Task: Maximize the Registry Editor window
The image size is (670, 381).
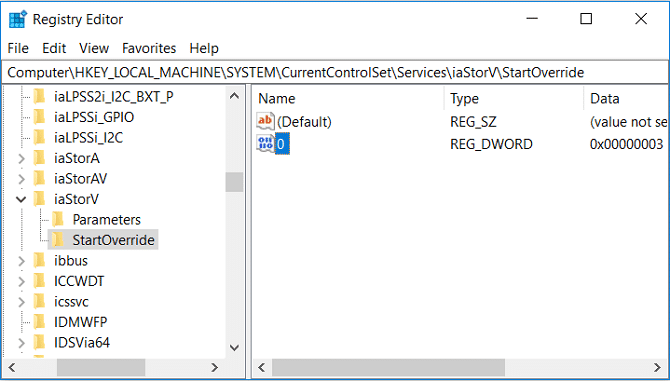Action: [x=586, y=19]
